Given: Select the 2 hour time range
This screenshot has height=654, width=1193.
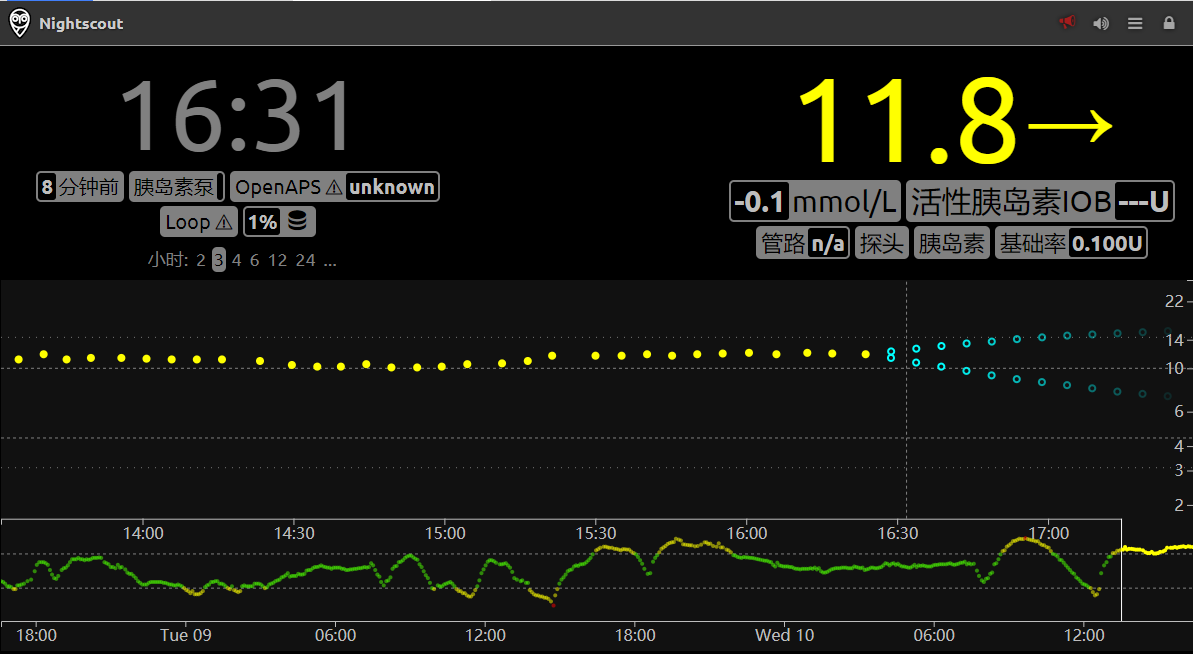Looking at the screenshot, I should [201, 260].
